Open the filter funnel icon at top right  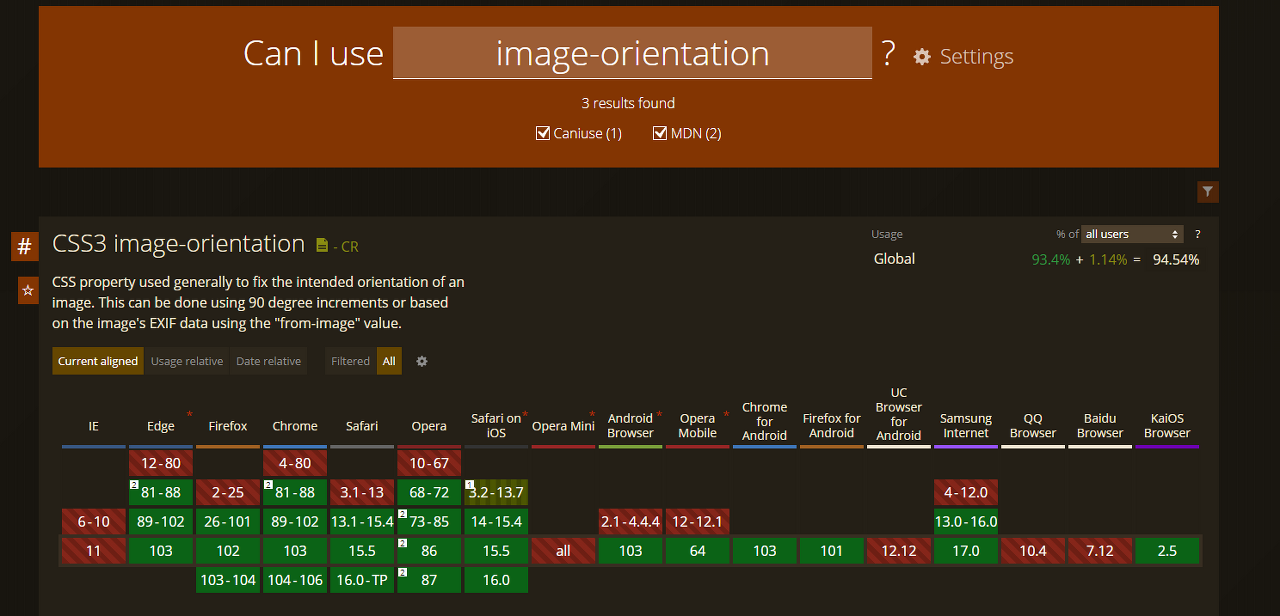pos(1207,191)
